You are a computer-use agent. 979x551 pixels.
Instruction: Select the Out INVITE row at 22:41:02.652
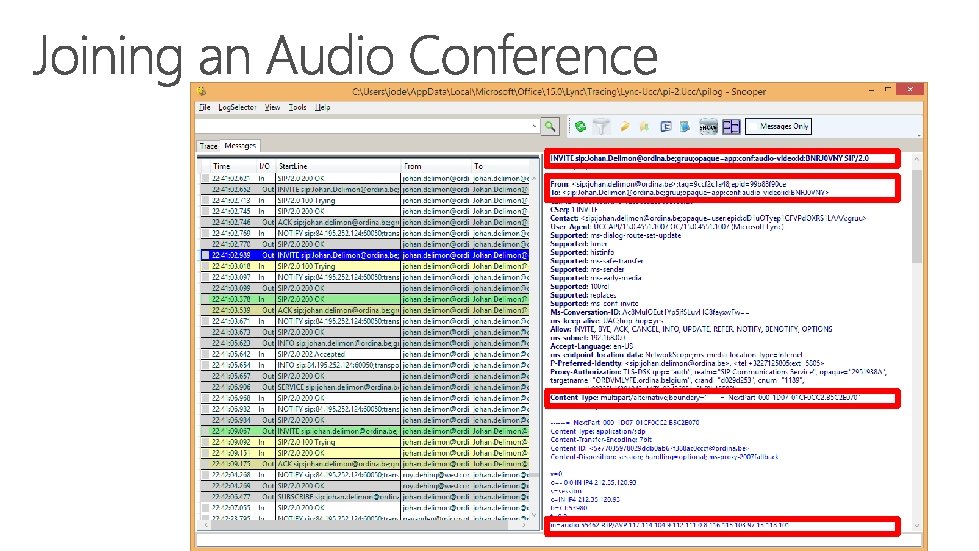click(364, 189)
